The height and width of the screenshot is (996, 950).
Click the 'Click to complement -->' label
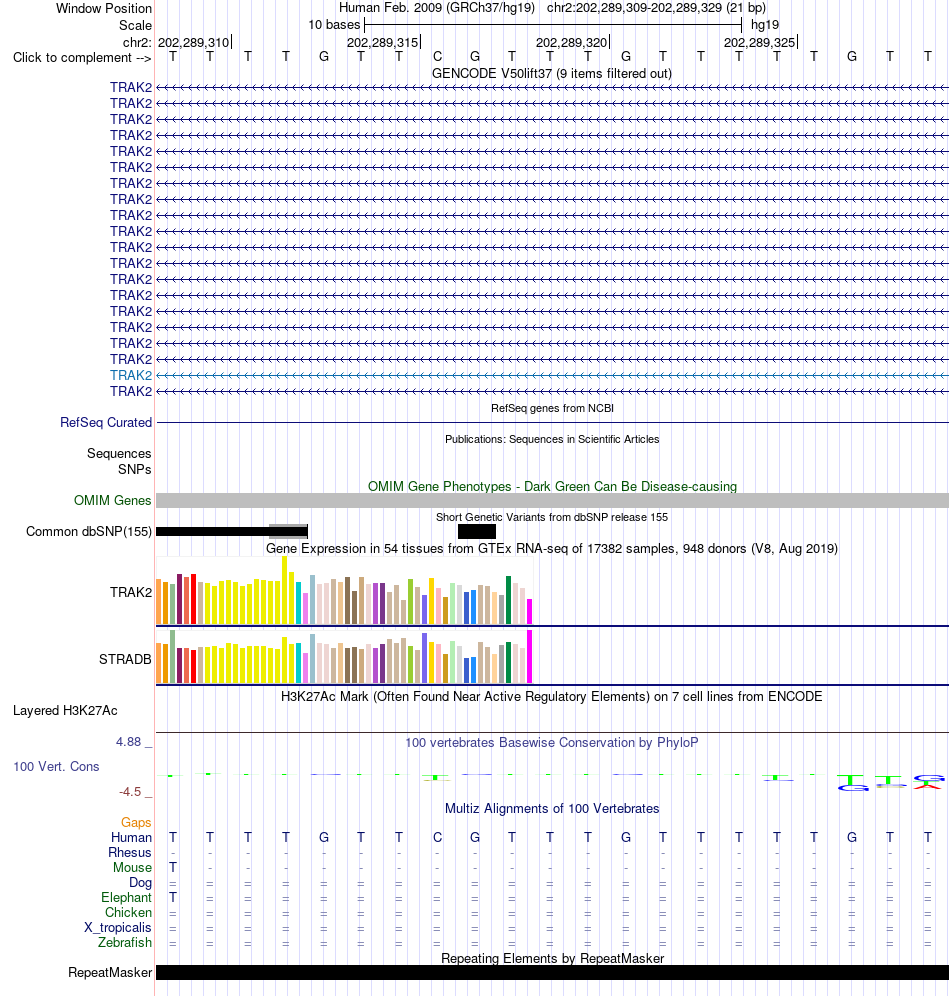pos(82,58)
